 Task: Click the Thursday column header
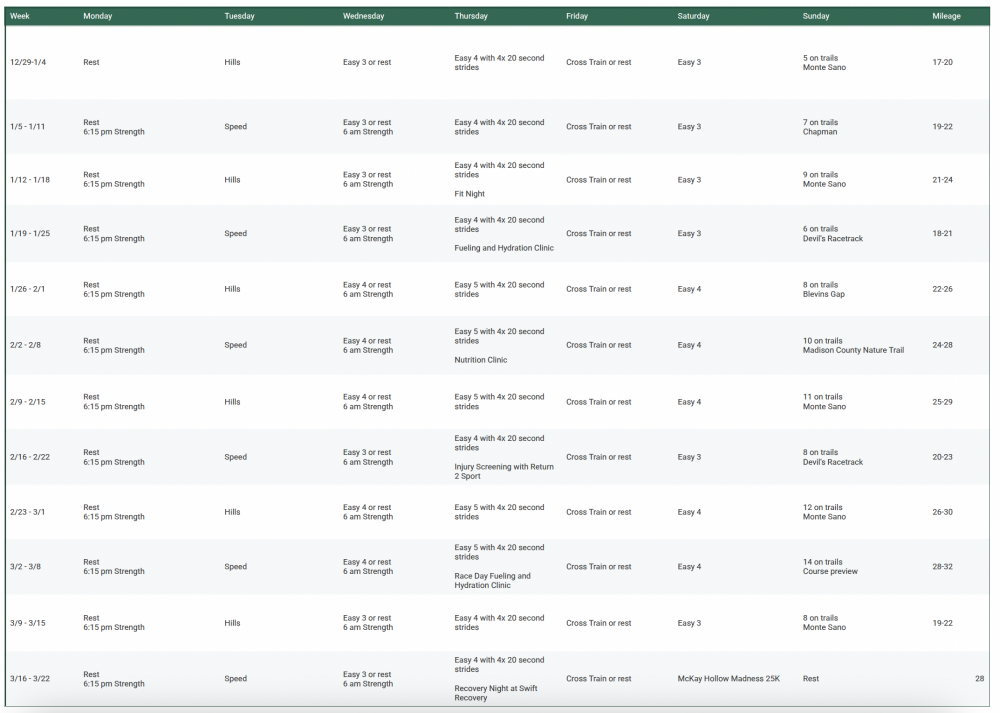pyautogui.click(x=471, y=16)
